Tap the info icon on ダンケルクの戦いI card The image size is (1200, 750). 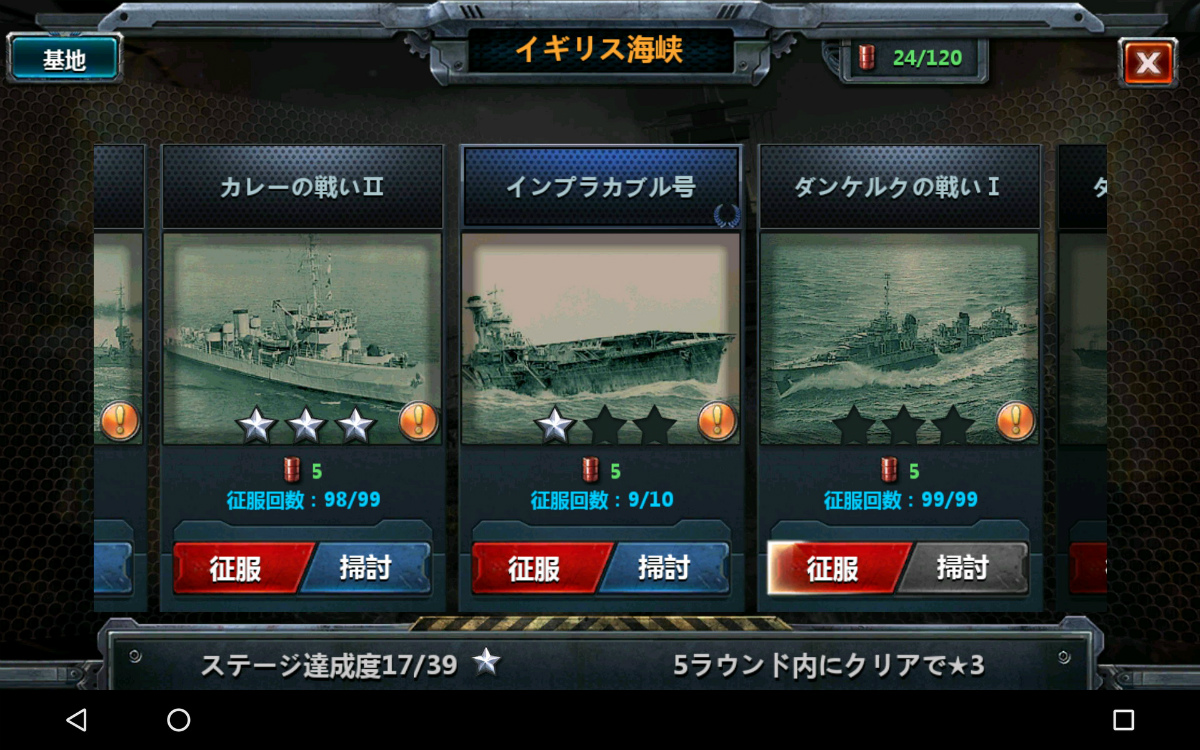(1015, 421)
